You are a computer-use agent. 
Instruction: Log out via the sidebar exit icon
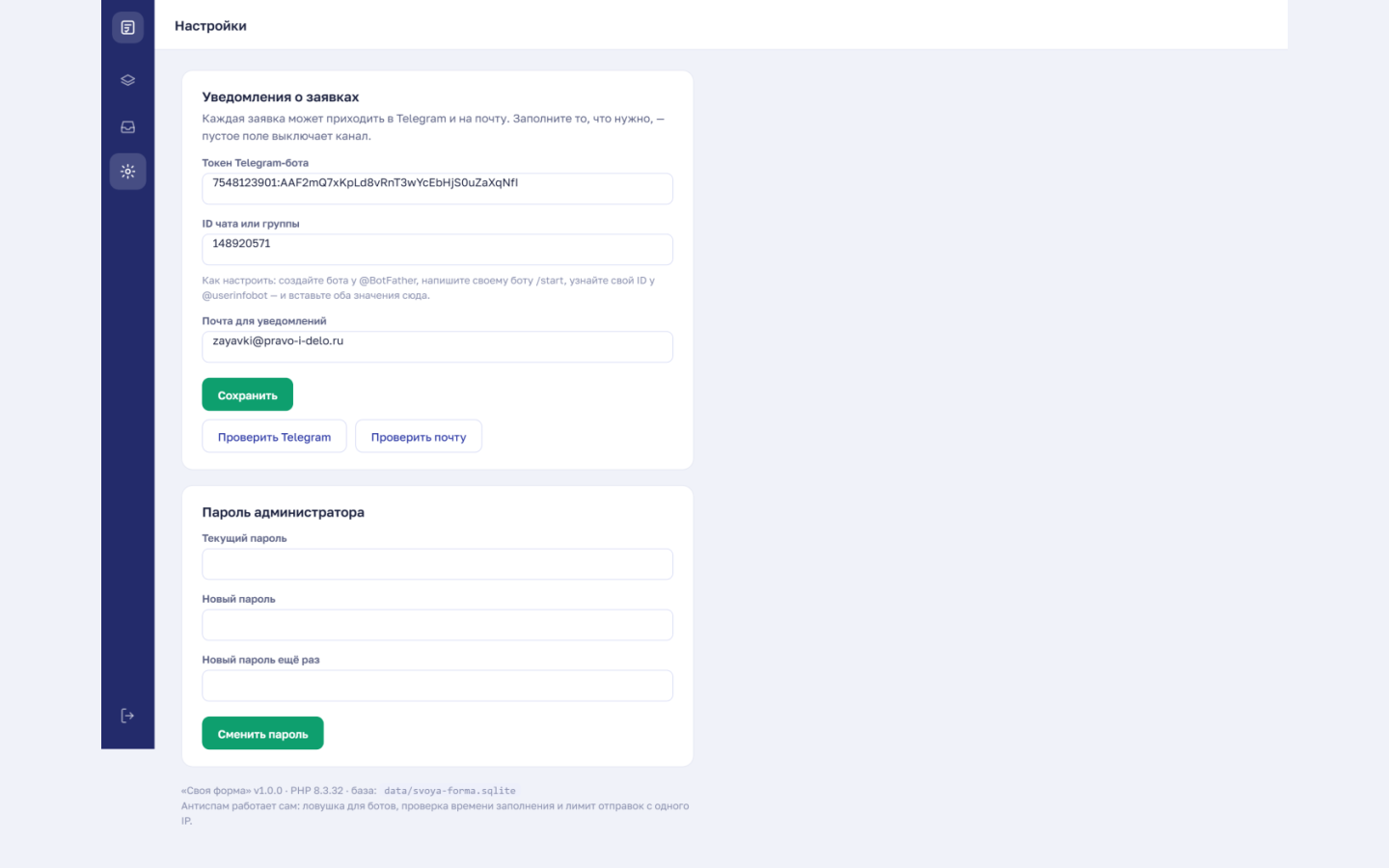point(127,716)
